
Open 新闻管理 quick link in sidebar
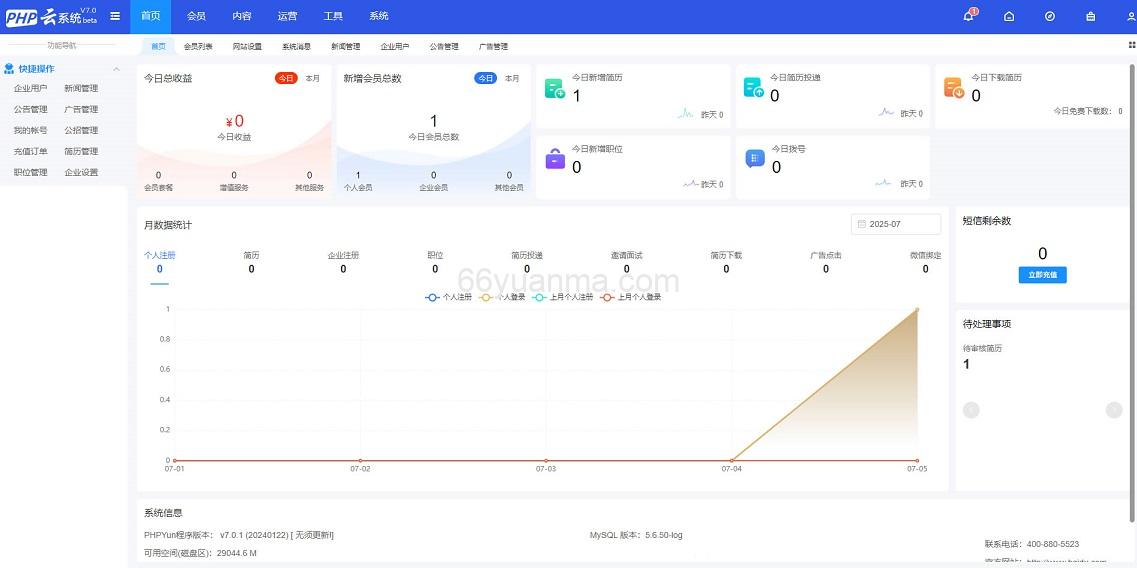pyautogui.click(x=81, y=89)
